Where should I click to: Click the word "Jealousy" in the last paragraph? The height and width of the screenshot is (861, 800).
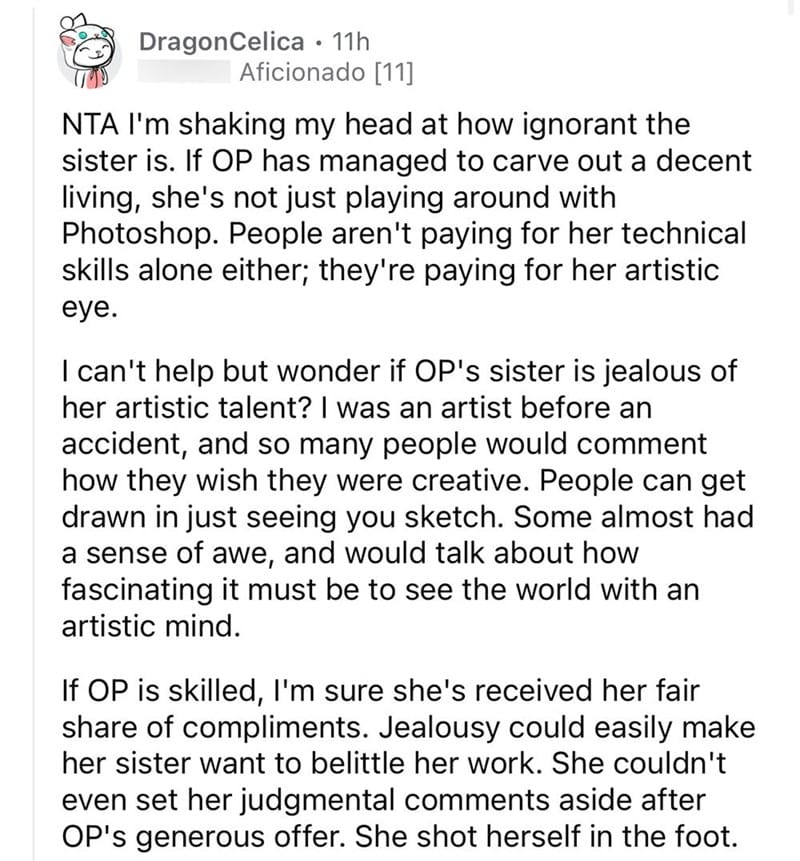pyautogui.click(x=439, y=728)
